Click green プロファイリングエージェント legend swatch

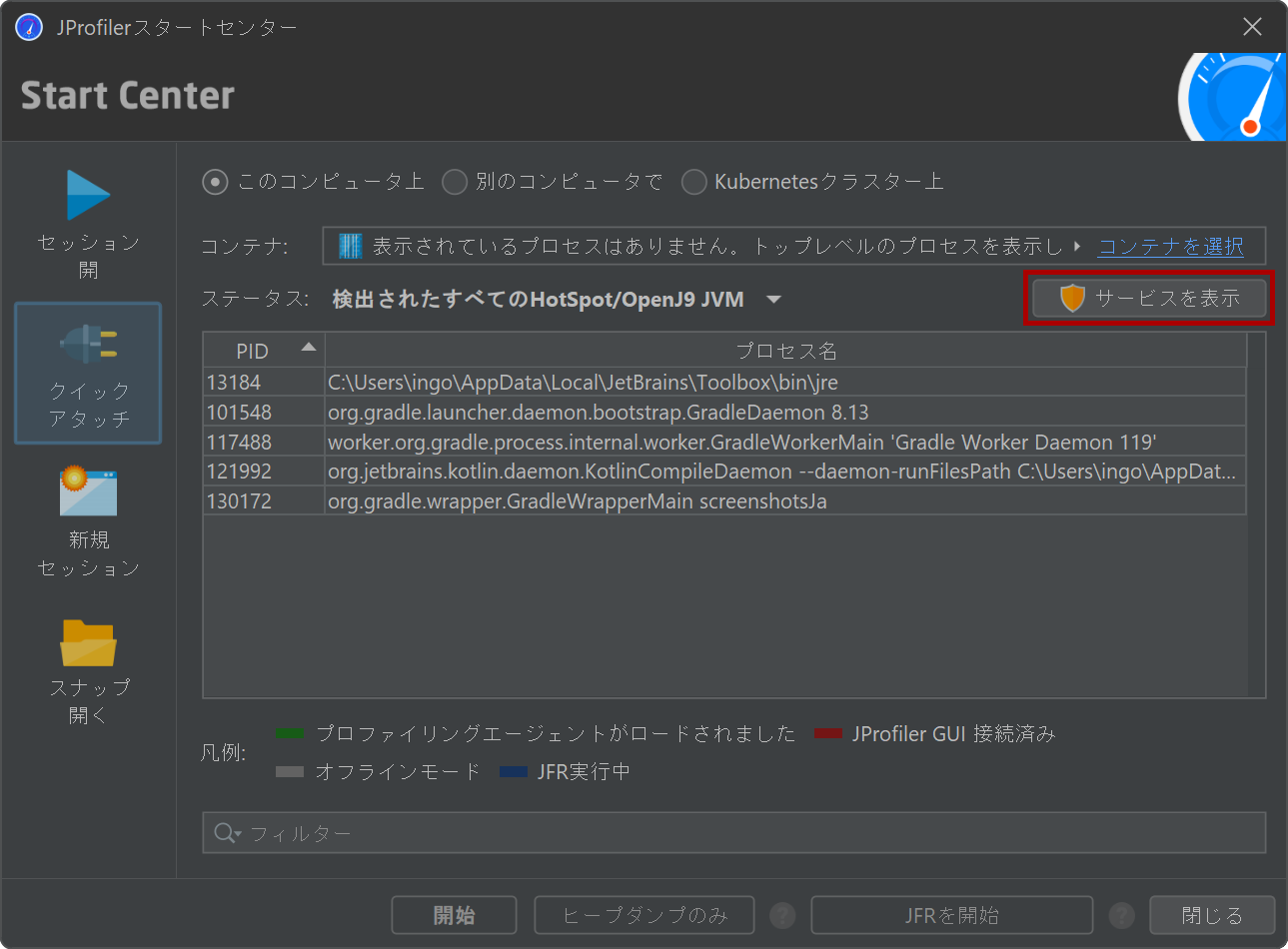pos(290,734)
